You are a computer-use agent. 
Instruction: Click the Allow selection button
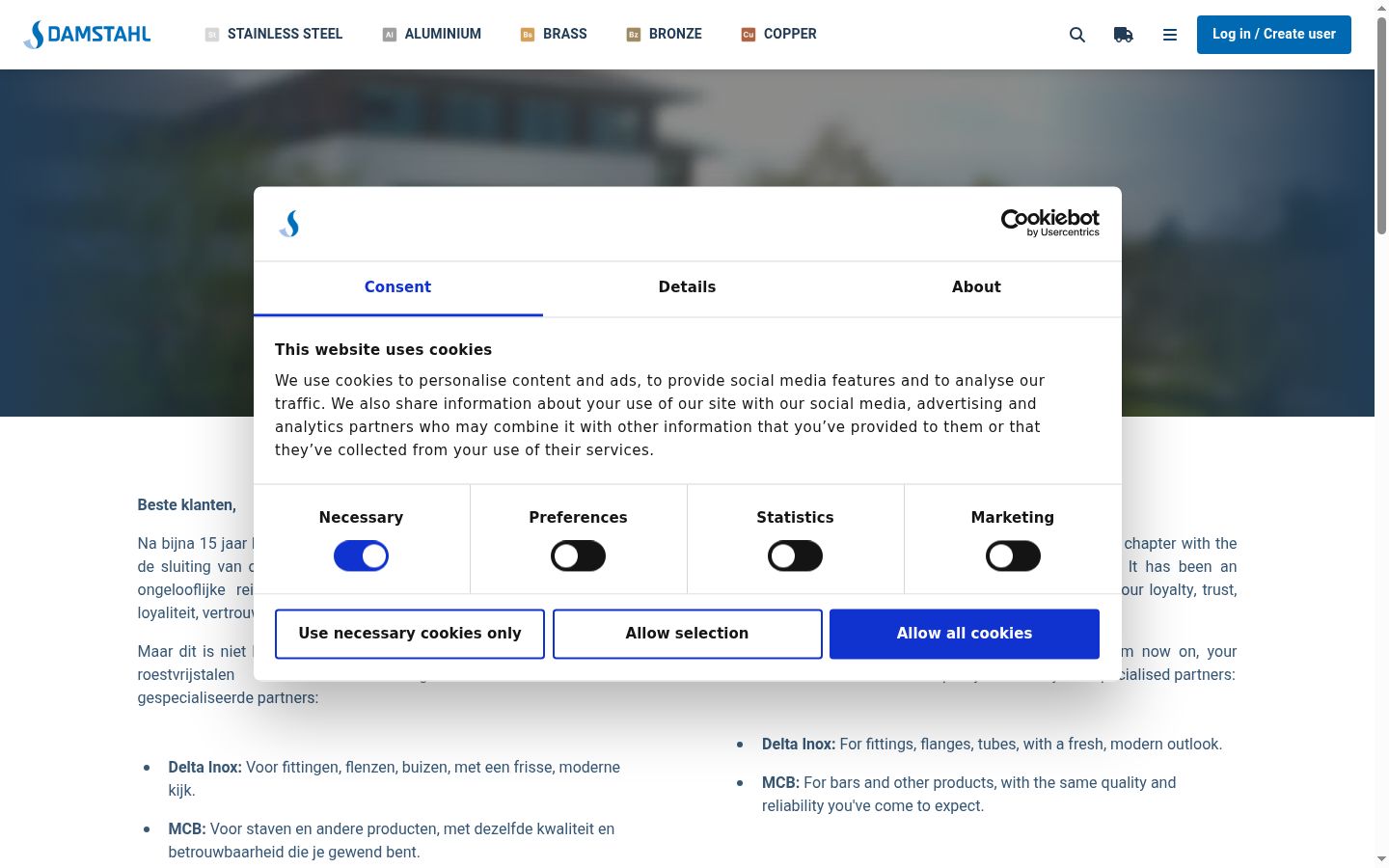click(688, 634)
